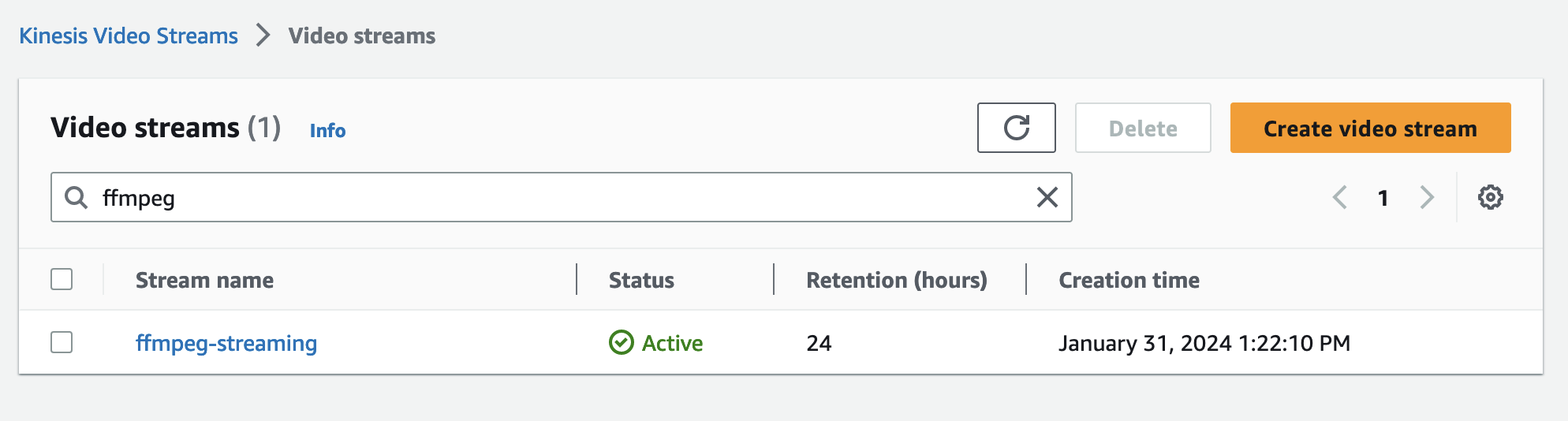Image resolution: width=1568 pixels, height=421 pixels.
Task: Click the search magnifier icon
Action: (76, 197)
